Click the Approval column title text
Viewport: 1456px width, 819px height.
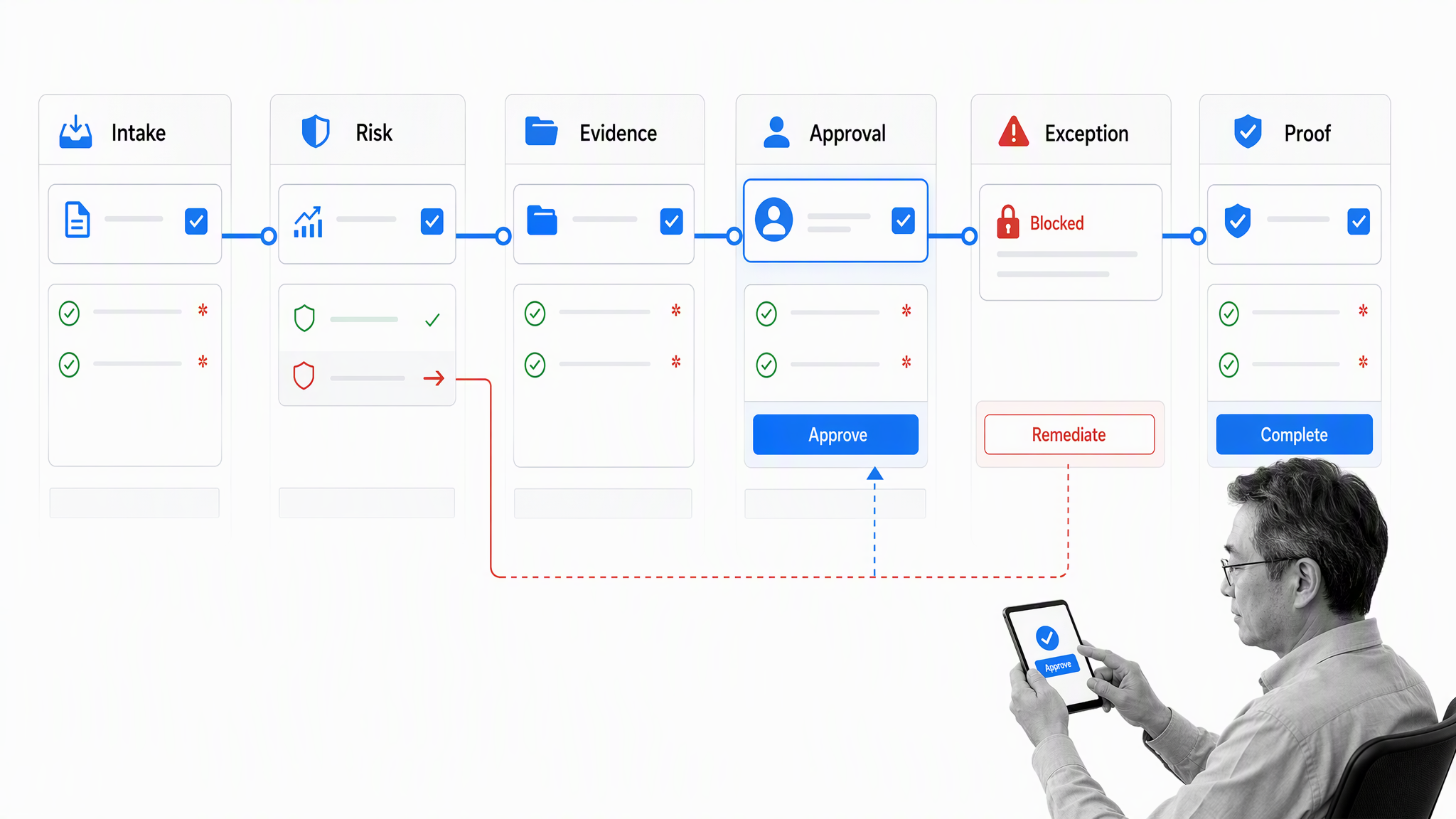click(847, 134)
